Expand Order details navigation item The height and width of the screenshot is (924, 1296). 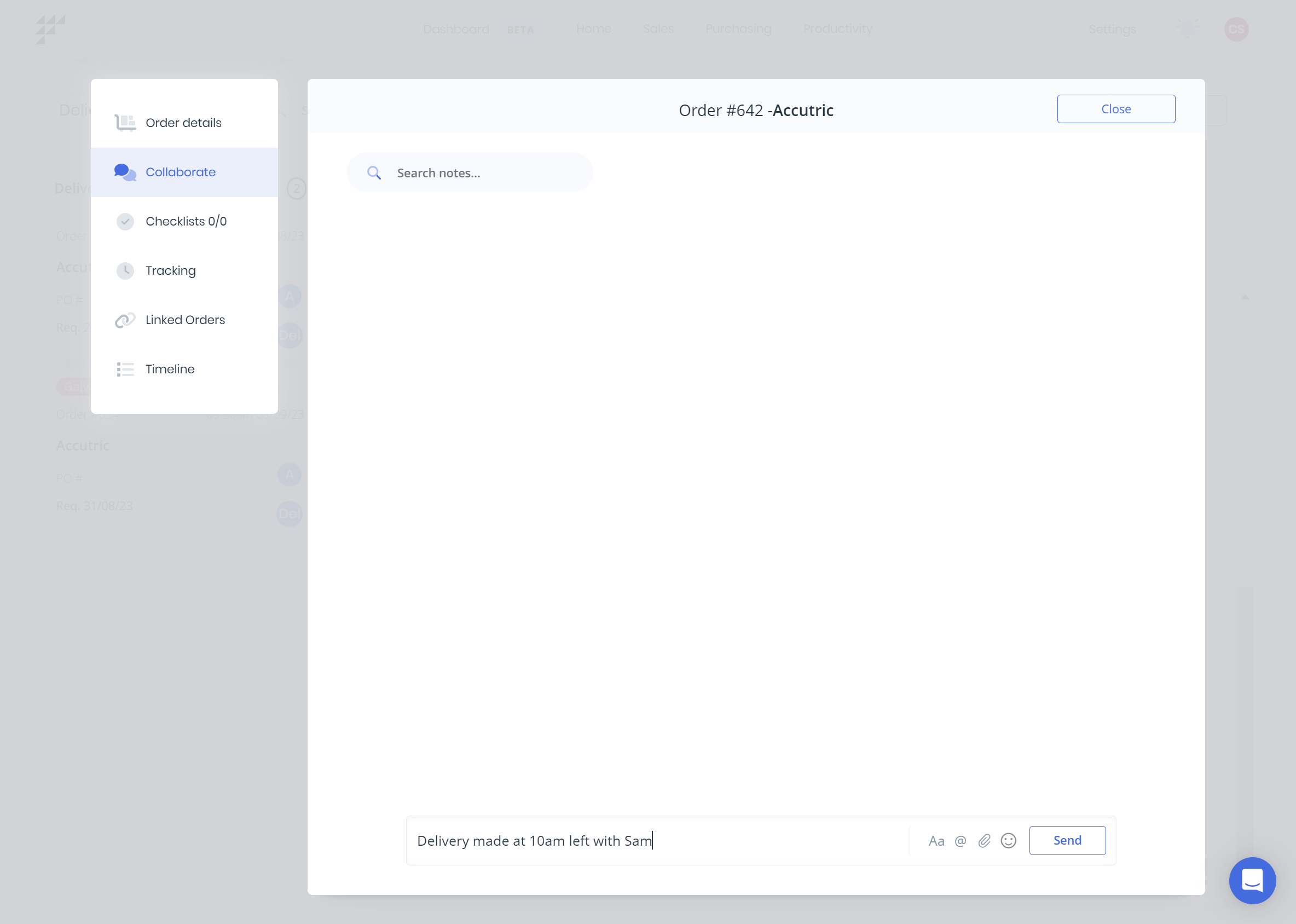coord(183,122)
